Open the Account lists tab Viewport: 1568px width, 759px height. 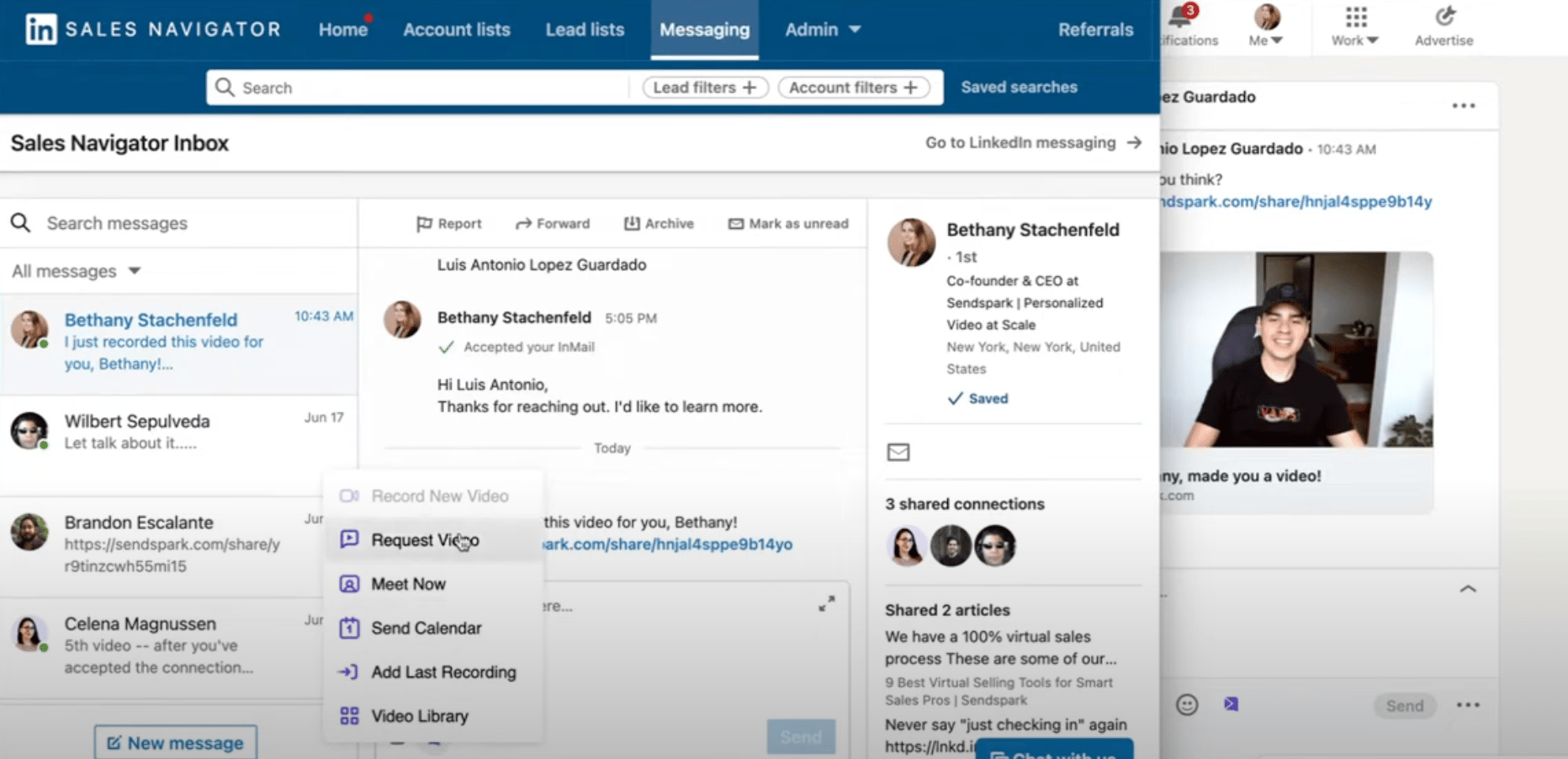click(x=457, y=29)
